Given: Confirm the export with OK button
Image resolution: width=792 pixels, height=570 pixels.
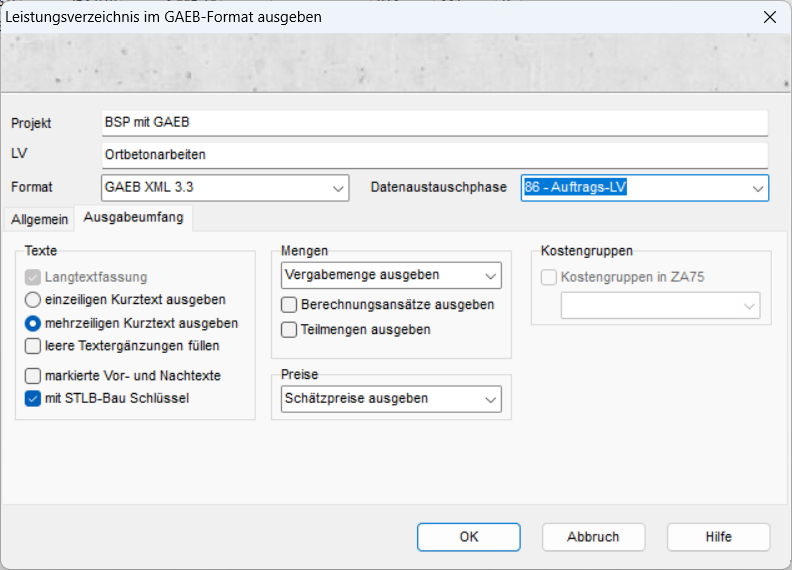Looking at the screenshot, I should 468,537.
